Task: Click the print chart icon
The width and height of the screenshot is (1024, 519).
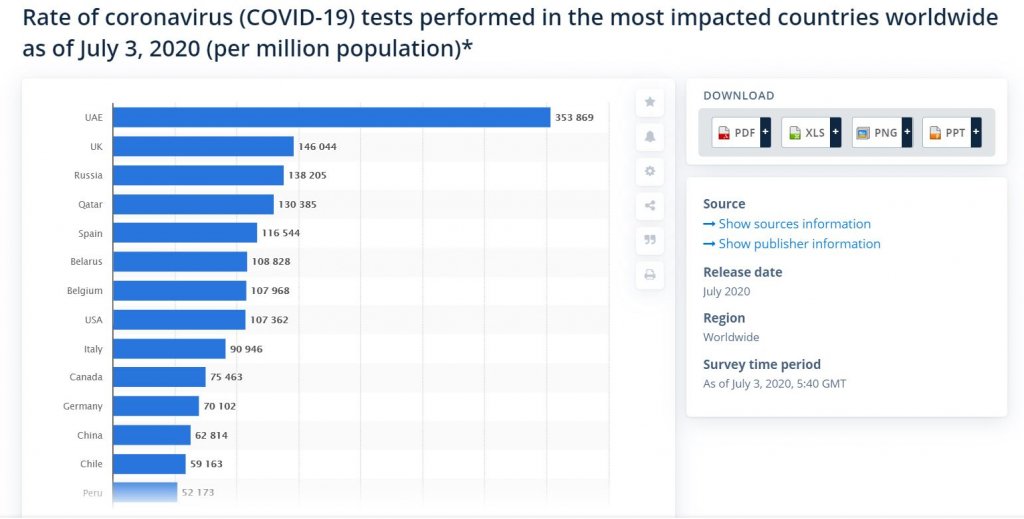Action: pos(650,275)
